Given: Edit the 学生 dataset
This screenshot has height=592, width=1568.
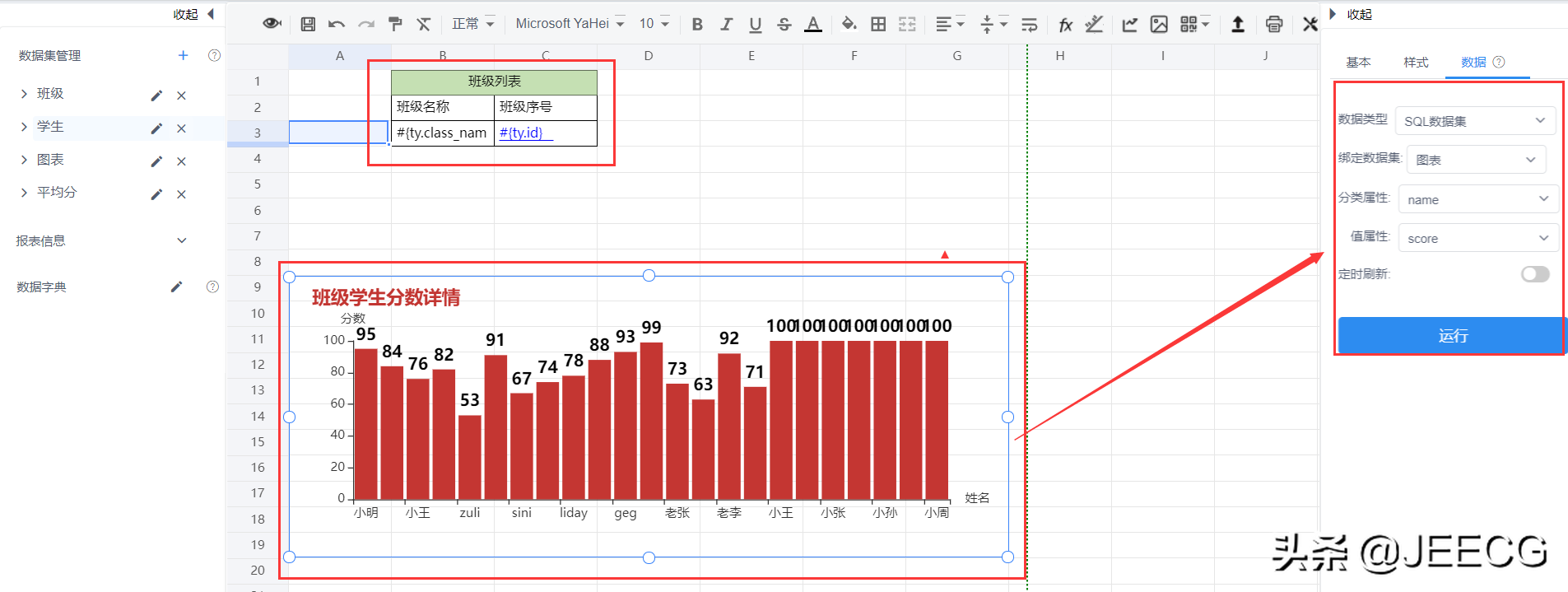Looking at the screenshot, I should 156,128.
